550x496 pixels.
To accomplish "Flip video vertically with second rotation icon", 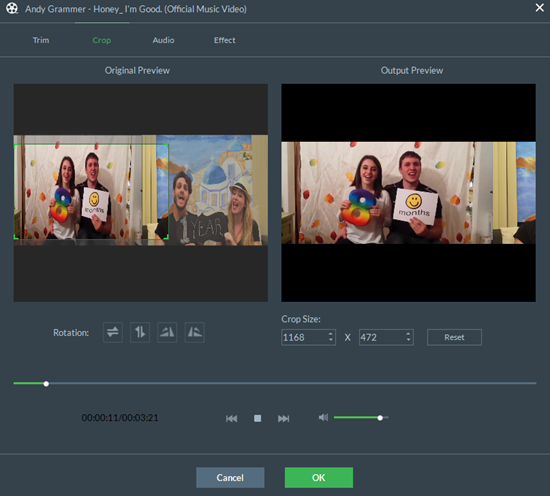I will click(140, 332).
